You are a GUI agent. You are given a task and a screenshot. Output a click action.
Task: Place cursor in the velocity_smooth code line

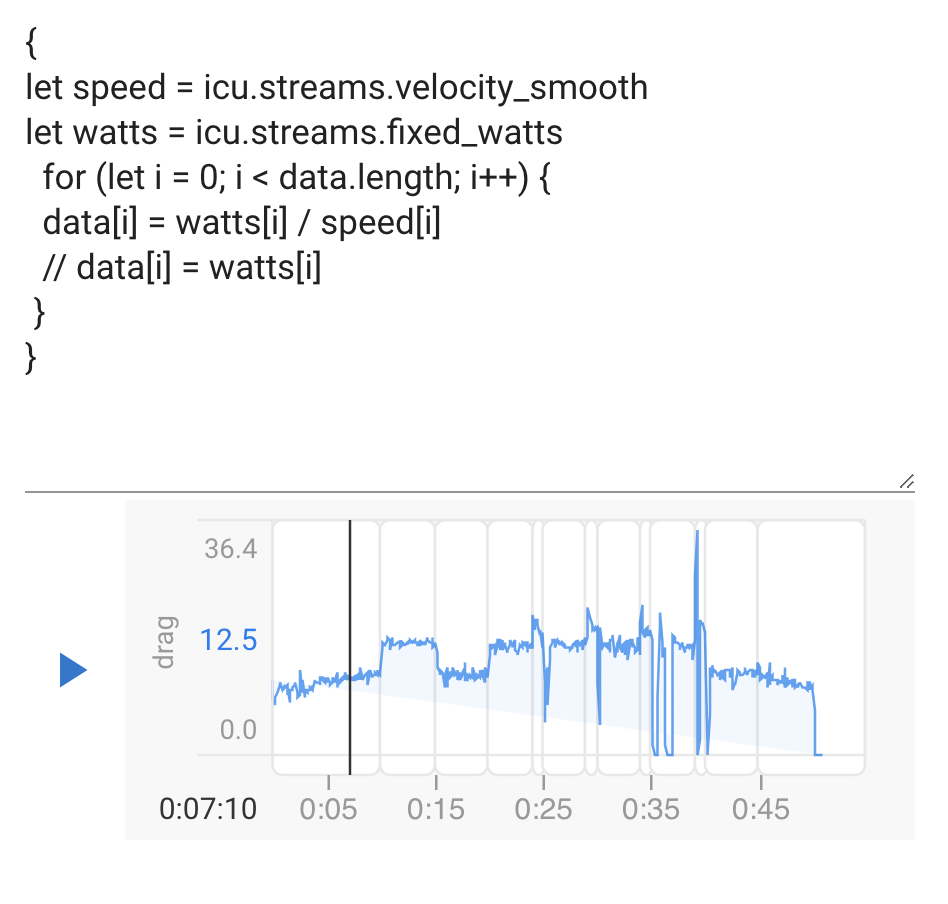336,87
